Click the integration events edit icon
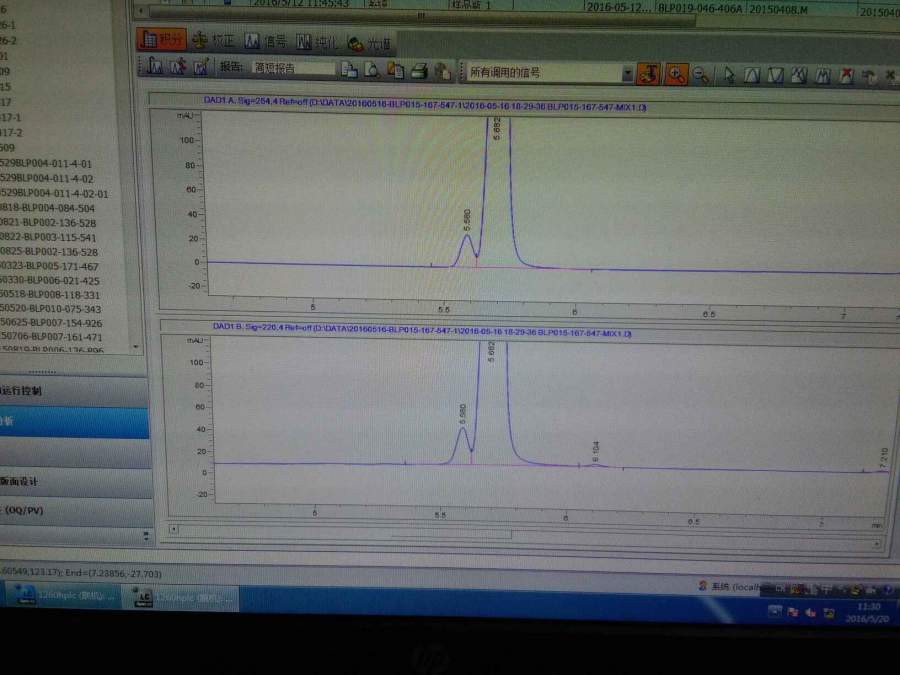Viewport: 900px width, 675px height. 200,67
